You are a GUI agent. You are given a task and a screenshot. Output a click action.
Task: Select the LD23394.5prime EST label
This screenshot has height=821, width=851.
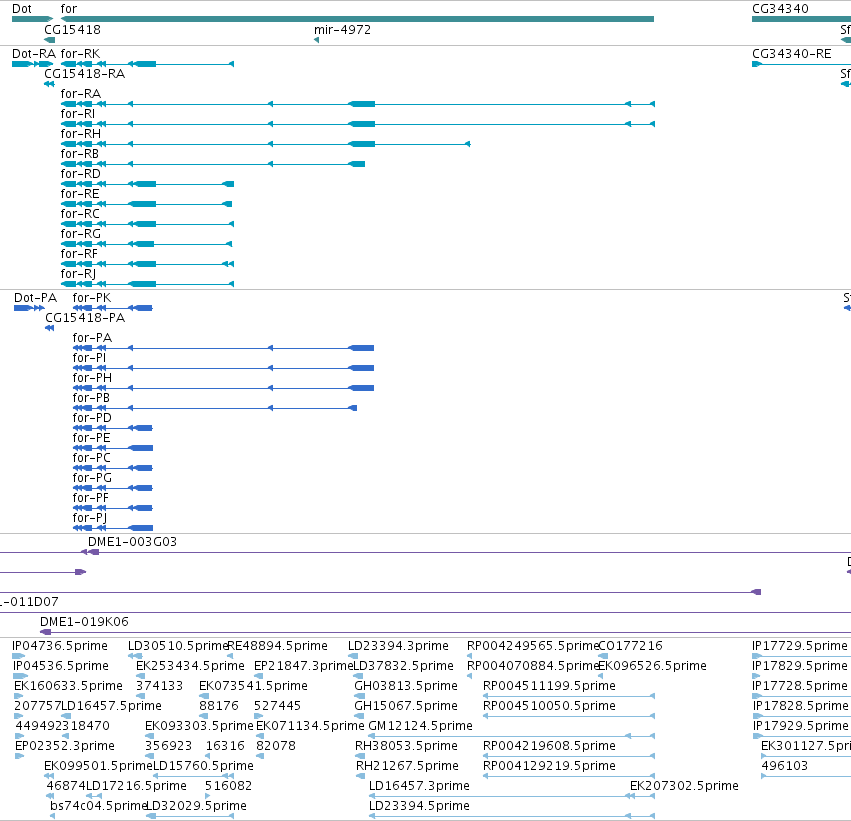point(419,806)
